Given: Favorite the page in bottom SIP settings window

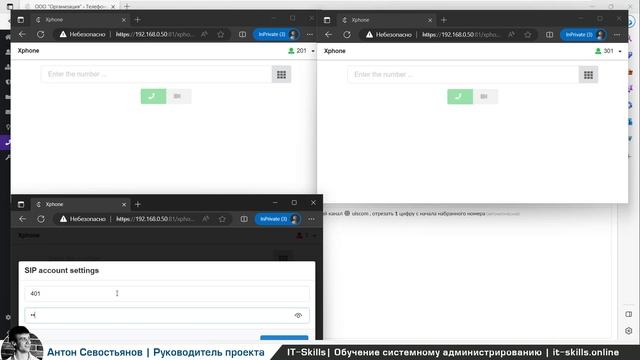Looking at the screenshot, I should click(222, 219).
